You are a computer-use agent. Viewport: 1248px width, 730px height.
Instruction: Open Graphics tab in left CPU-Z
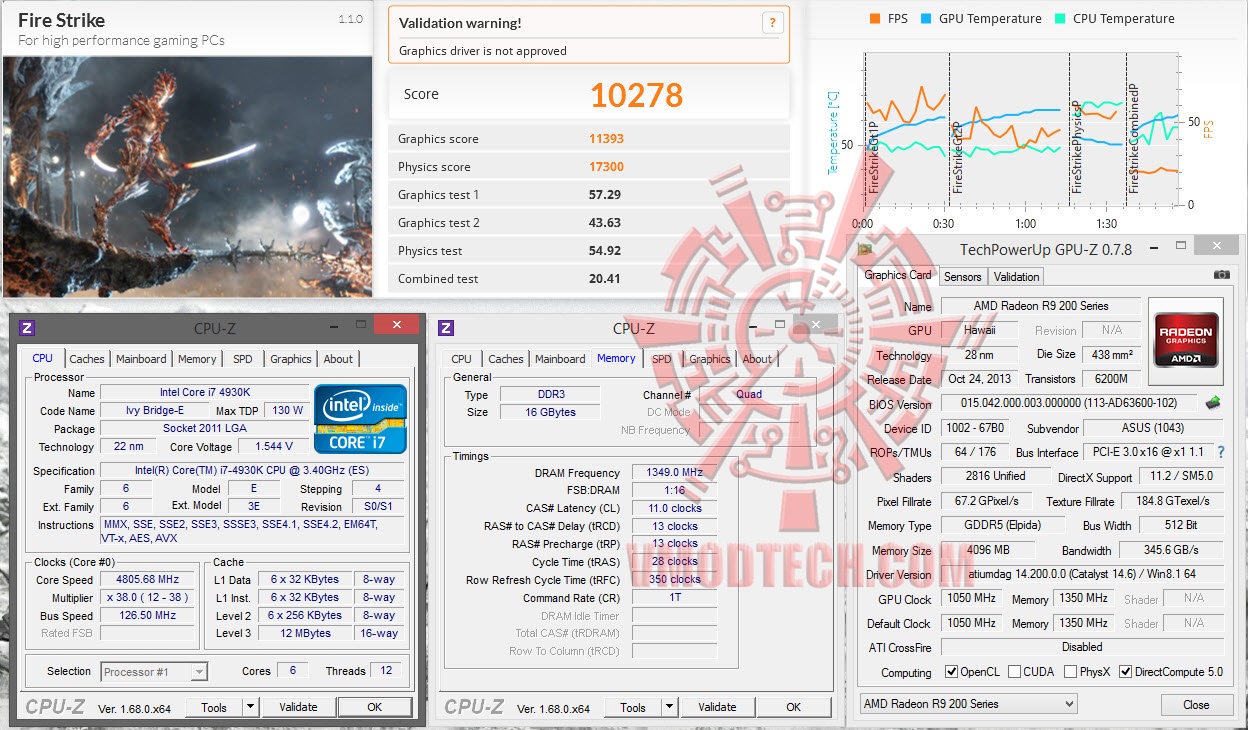click(x=291, y=359)
